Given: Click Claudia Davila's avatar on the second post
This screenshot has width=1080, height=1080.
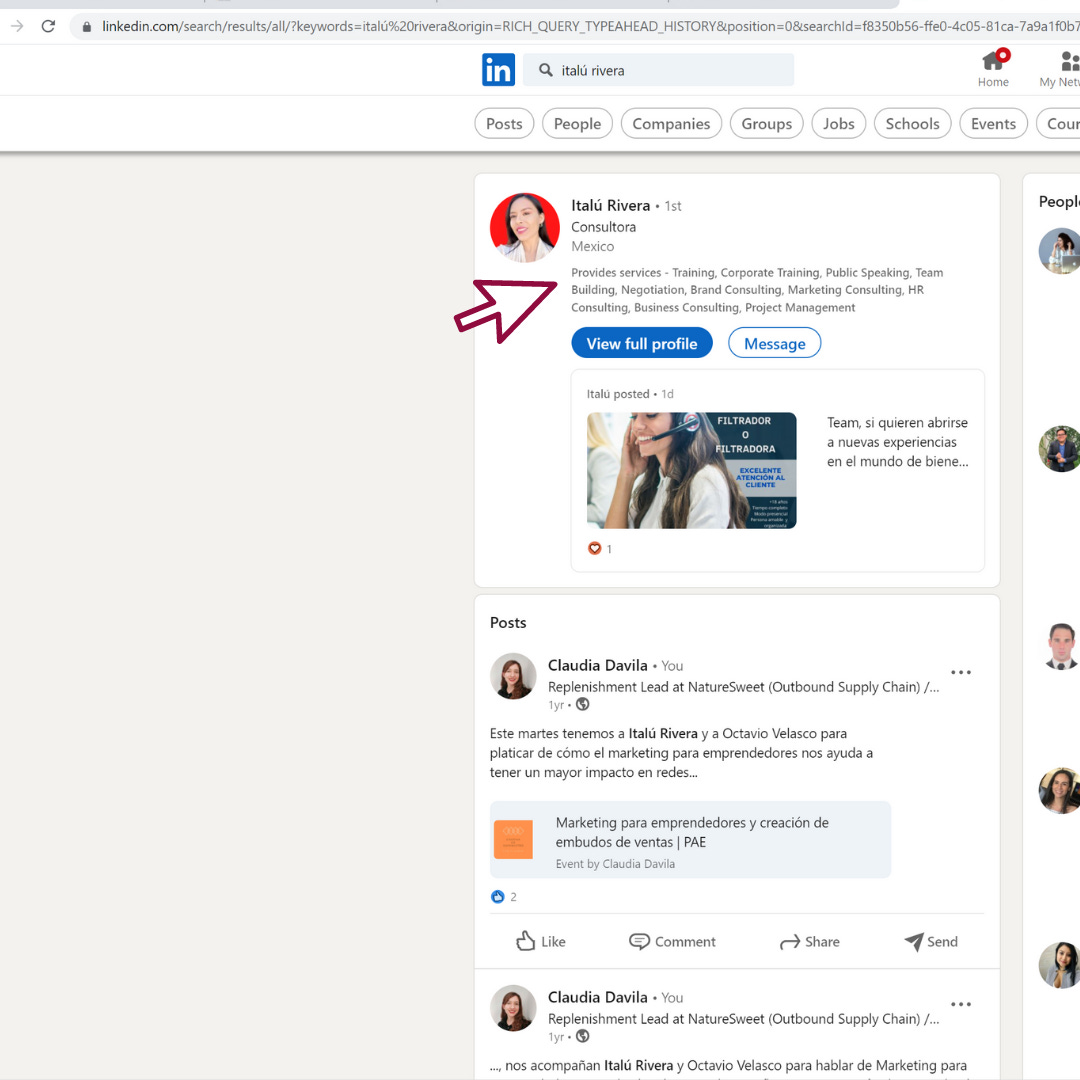Looking at the screenshot, I should [x=513, y=1008].
